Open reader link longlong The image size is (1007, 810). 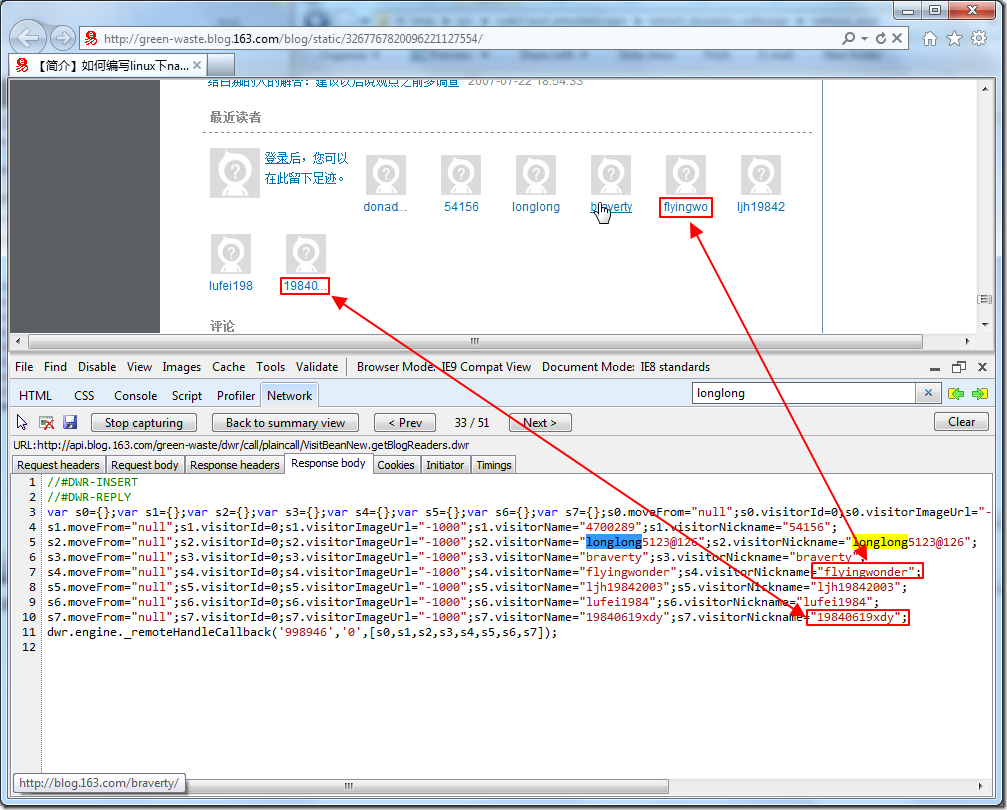(536, 207)
